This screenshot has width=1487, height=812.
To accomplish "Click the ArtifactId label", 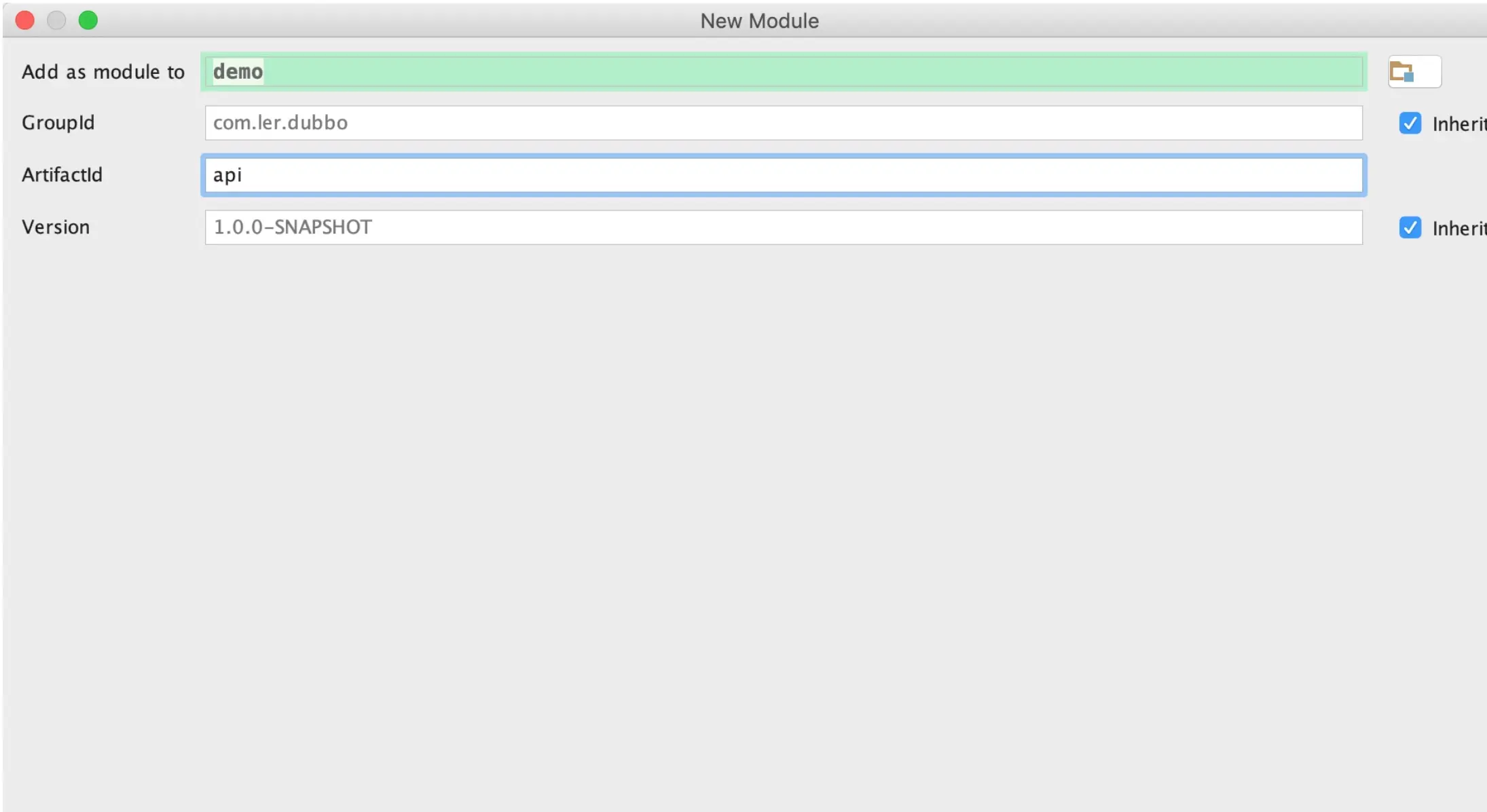I will tap(62, 175).
